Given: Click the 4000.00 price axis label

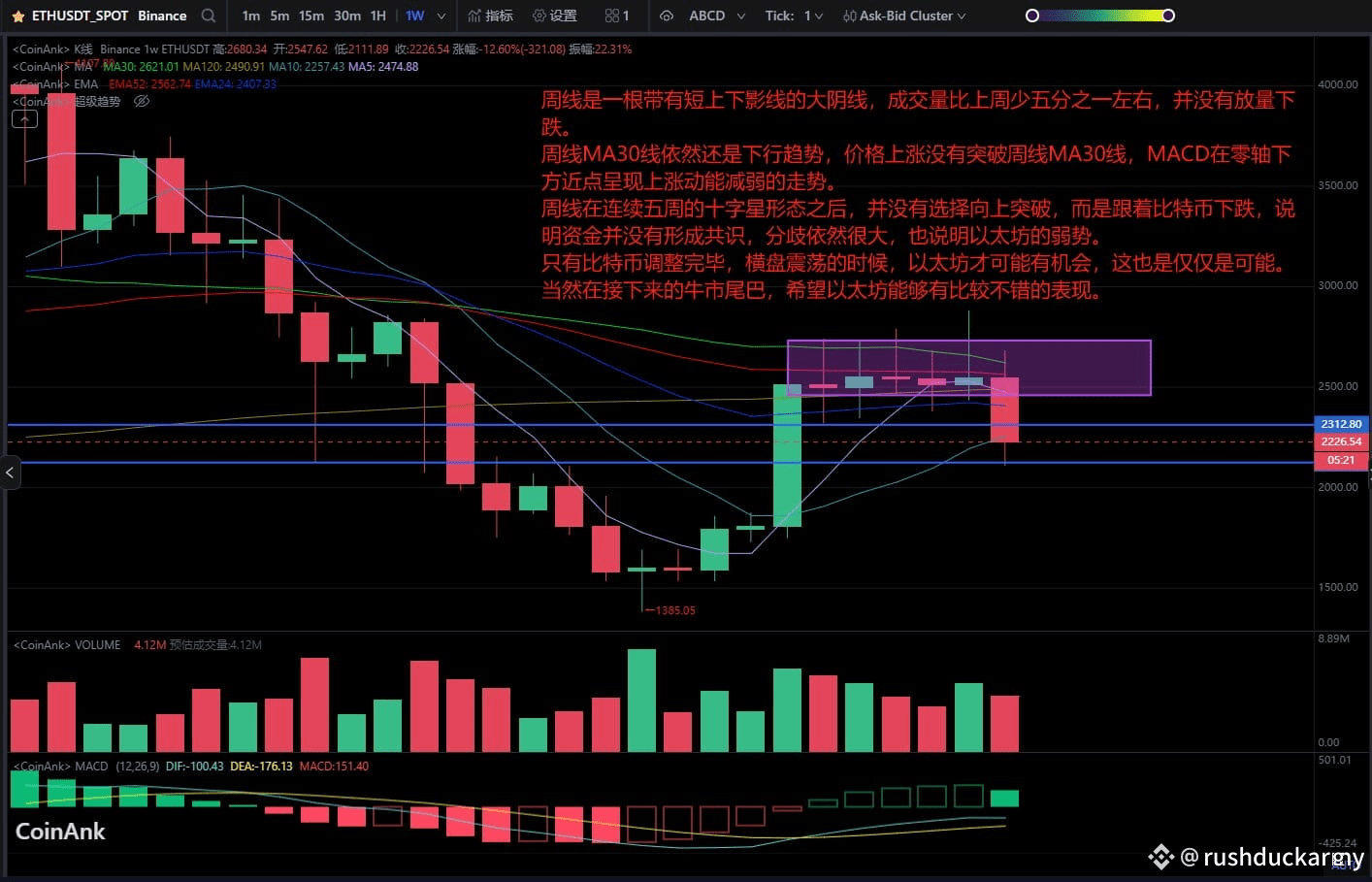Looking at the screenshot, I should [1338, 84].
